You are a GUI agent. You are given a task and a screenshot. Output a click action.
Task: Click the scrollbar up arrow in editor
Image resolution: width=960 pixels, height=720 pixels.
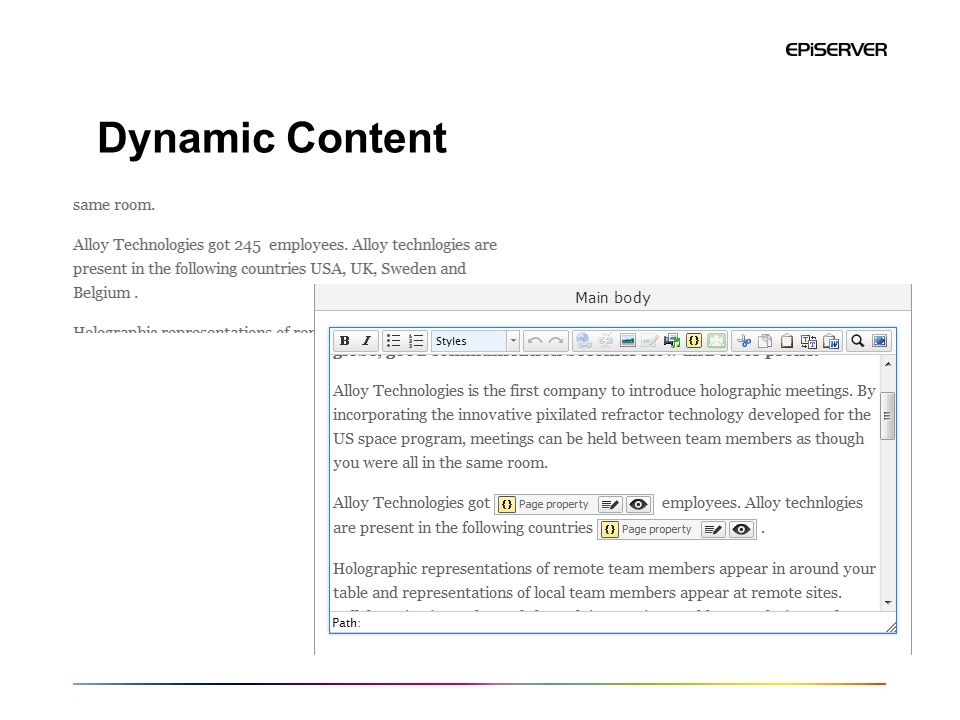[888, 364]
